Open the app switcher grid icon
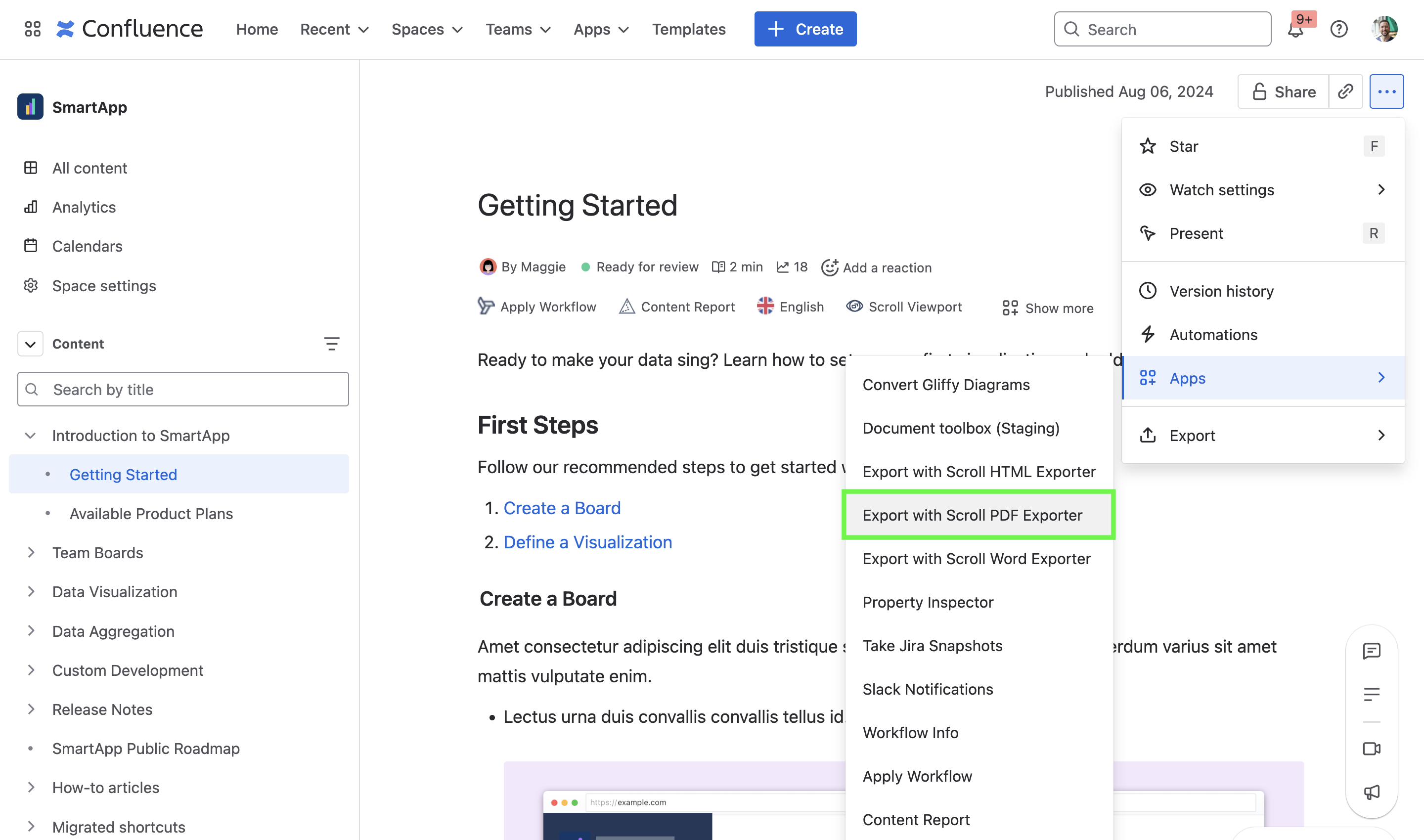 33,29
